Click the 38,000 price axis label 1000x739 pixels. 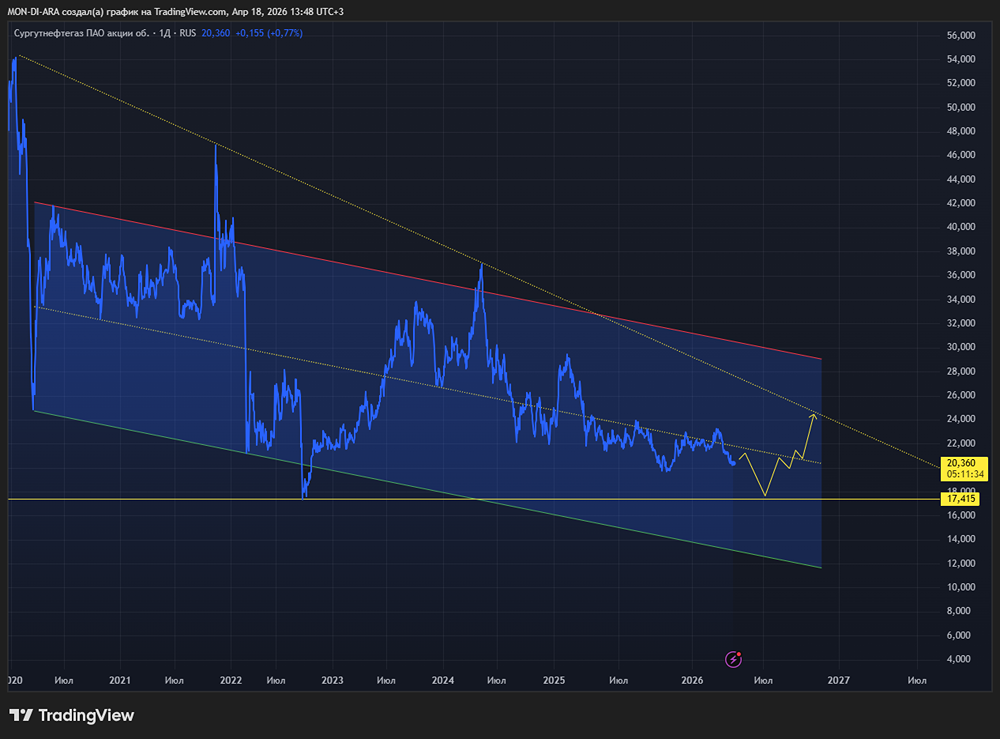coord(961,251)
